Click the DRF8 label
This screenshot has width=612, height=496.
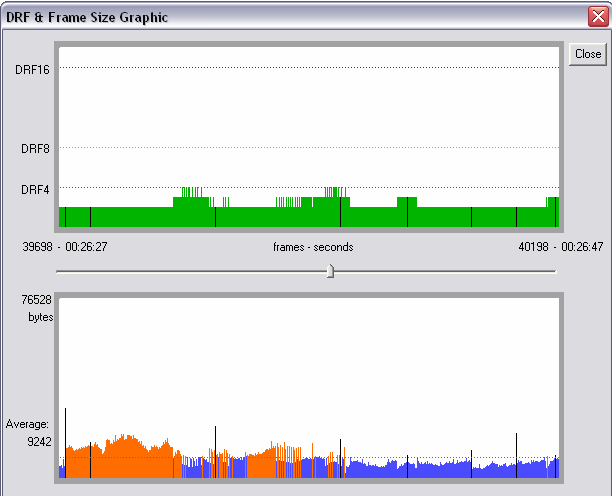(x=35, y=149)
